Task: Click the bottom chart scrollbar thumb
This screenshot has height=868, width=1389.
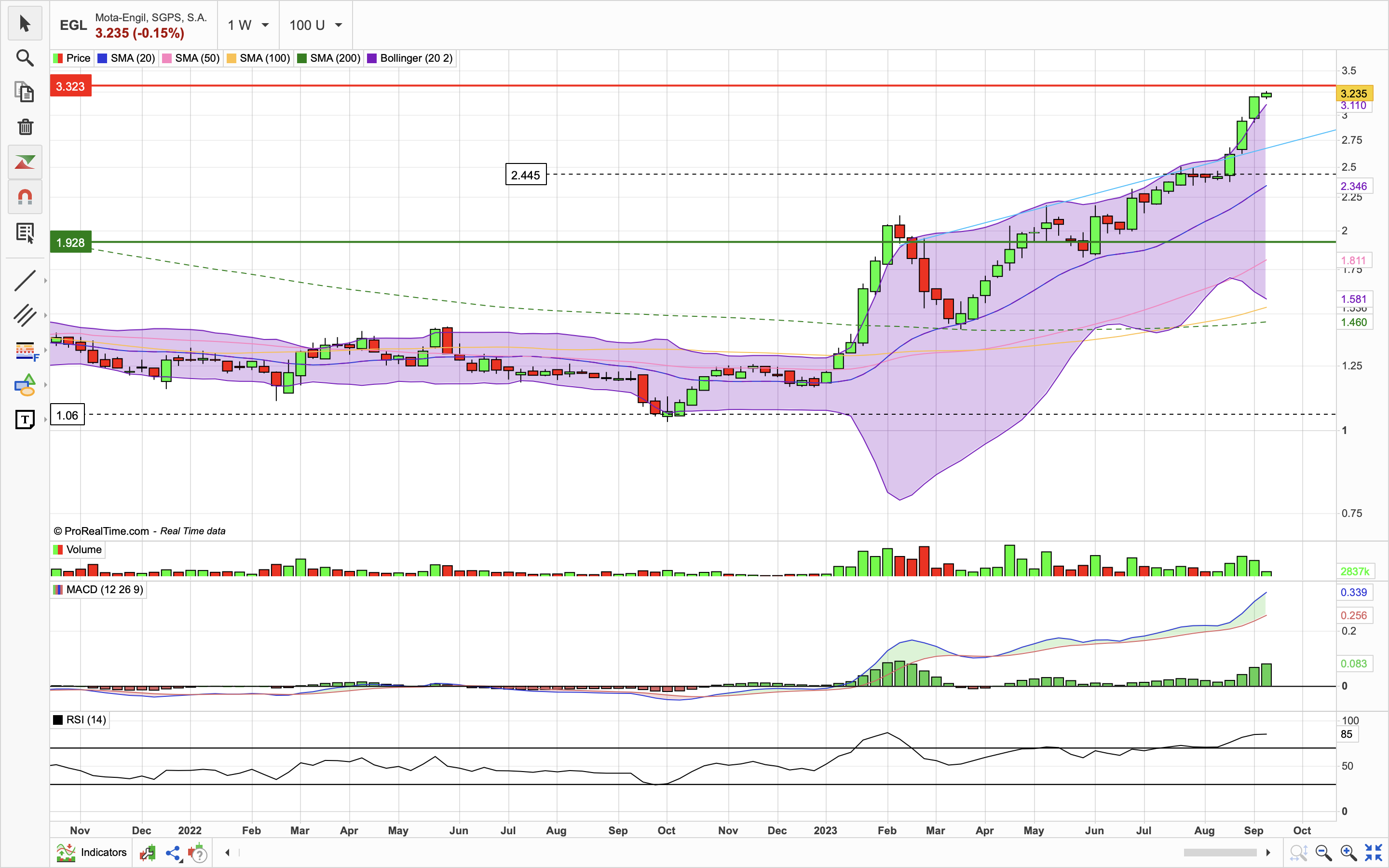Action: 1220,853
